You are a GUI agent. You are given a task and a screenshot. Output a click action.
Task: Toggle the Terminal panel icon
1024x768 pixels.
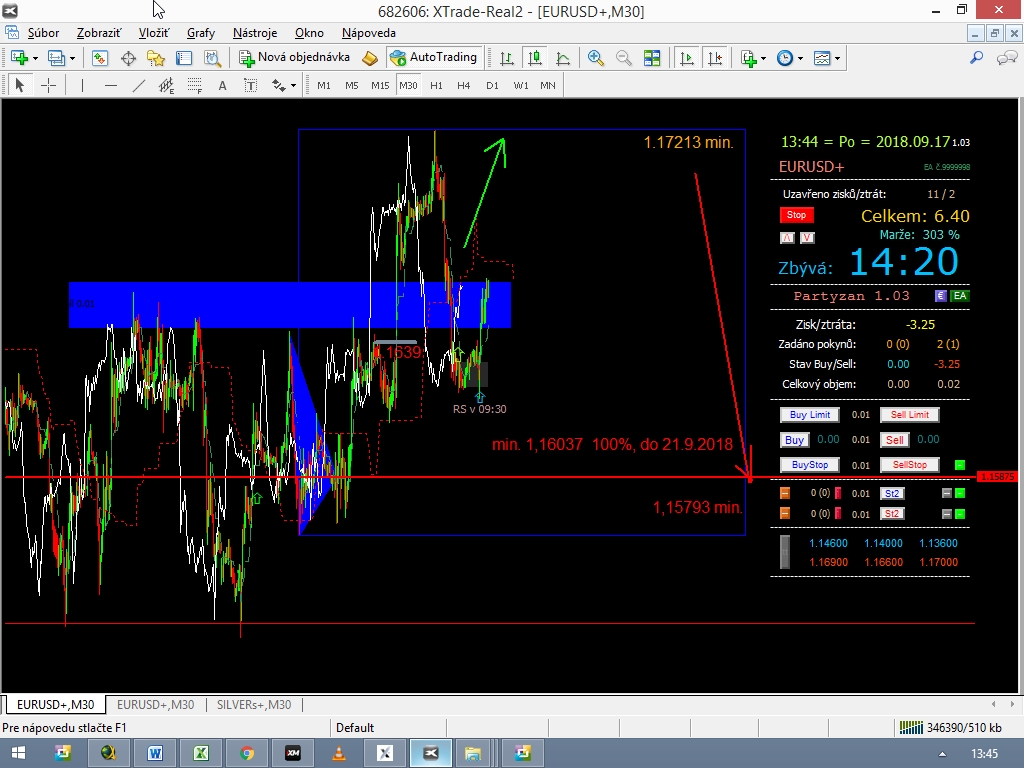point(184,58)
